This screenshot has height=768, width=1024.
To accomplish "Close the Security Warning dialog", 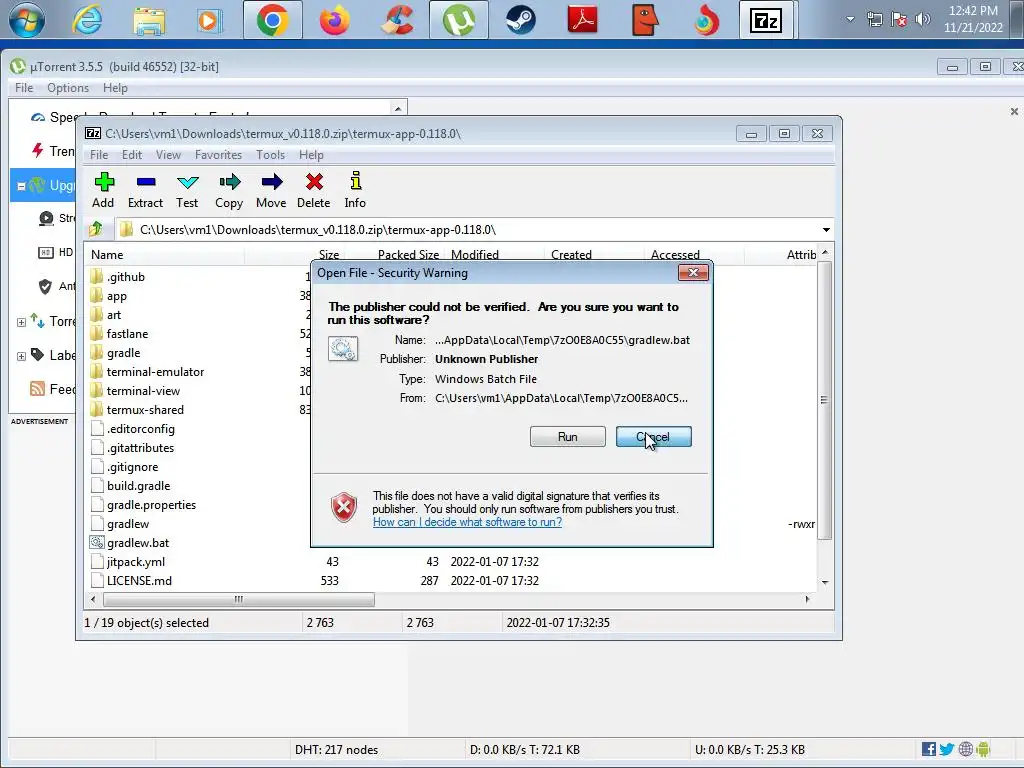I will (694, 272).
